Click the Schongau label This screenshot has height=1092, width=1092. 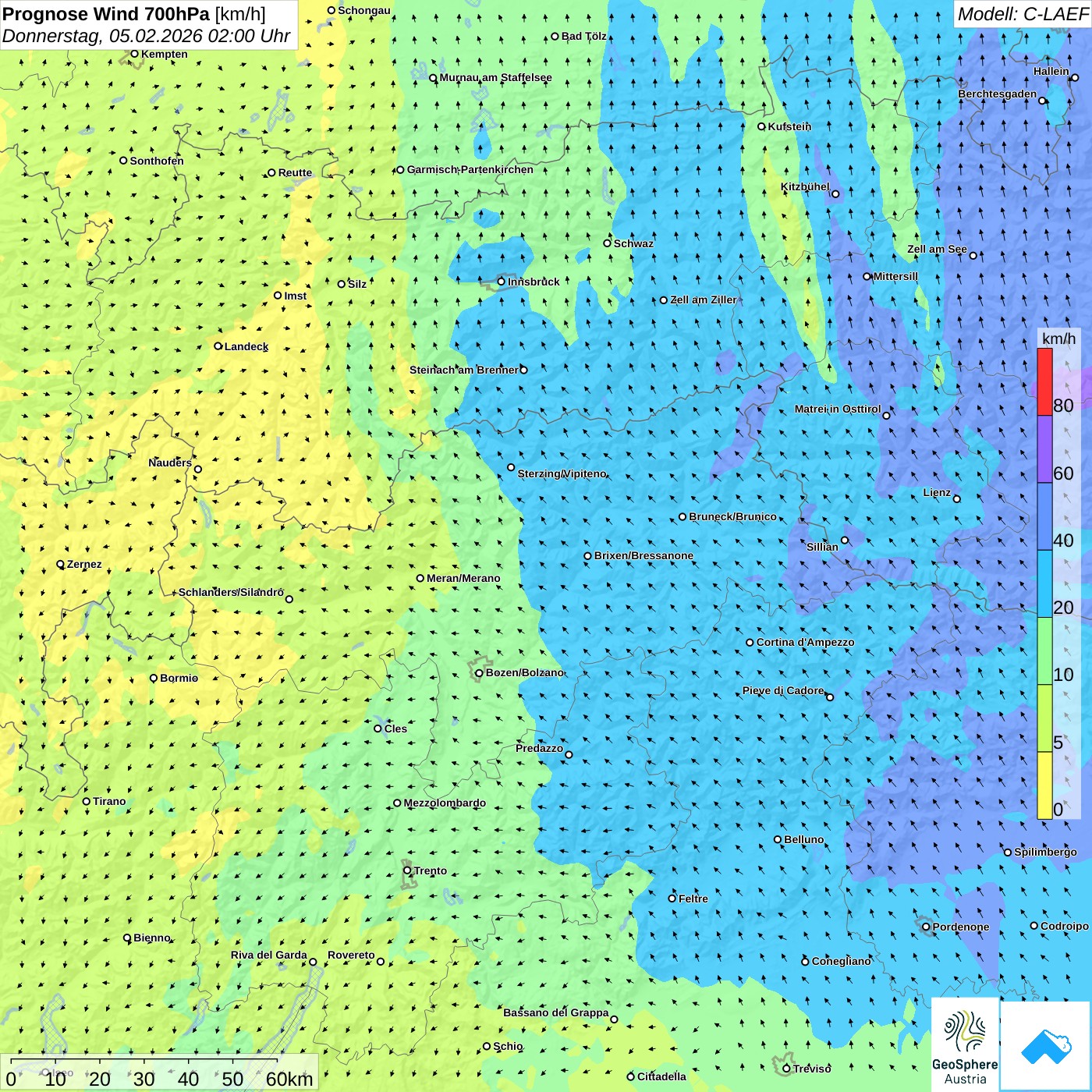pyautogui.click(x=364, y=10)
